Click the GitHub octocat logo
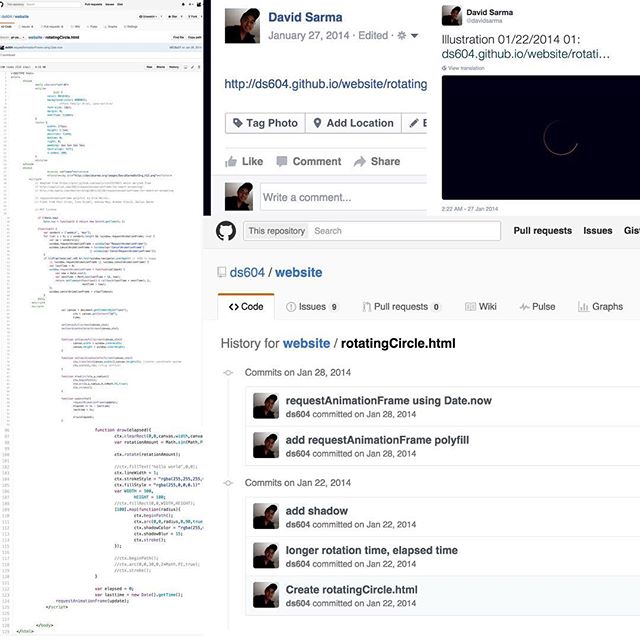 point(225,230)
